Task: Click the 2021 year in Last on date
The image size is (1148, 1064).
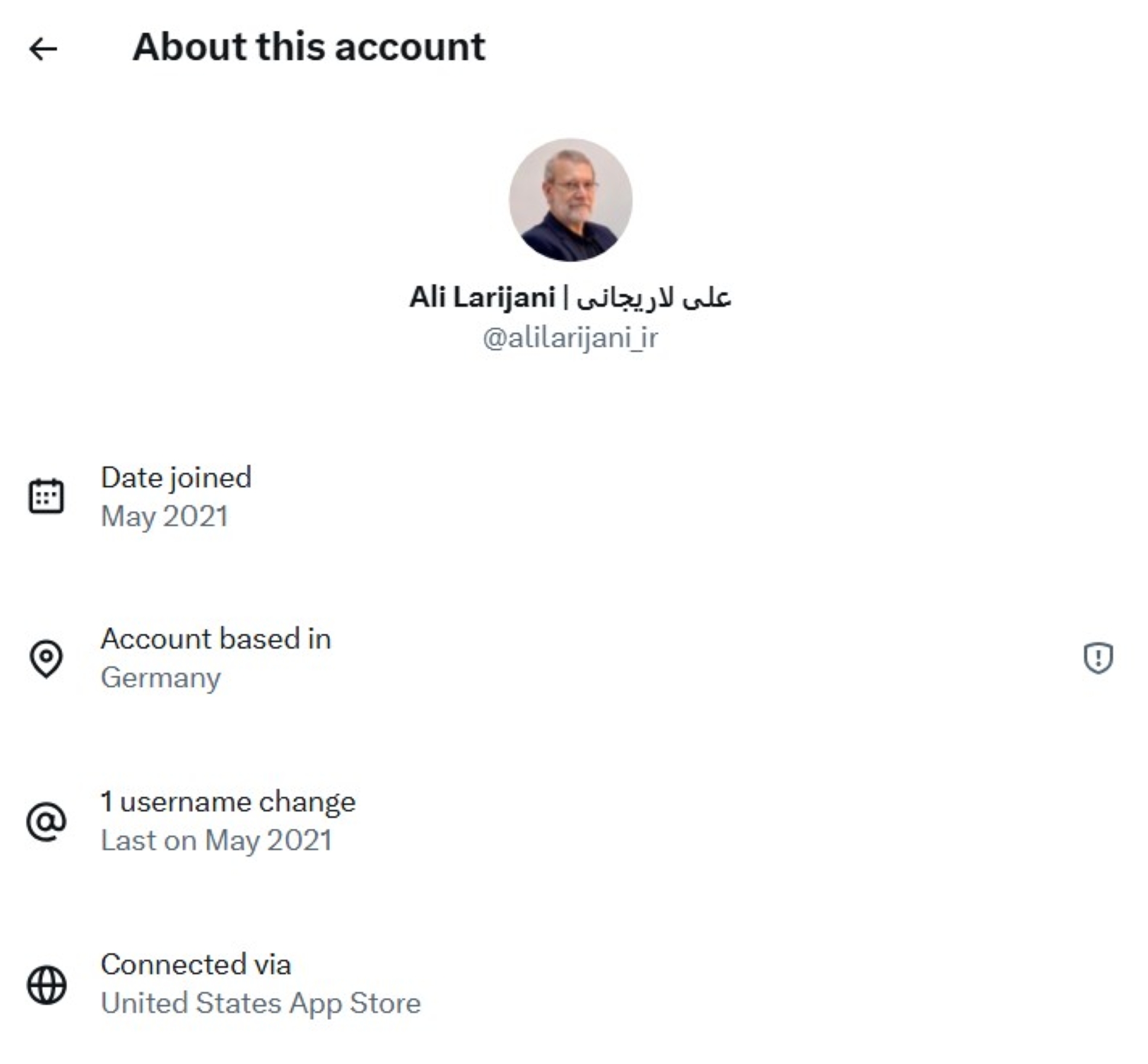Action: [300, 840]
